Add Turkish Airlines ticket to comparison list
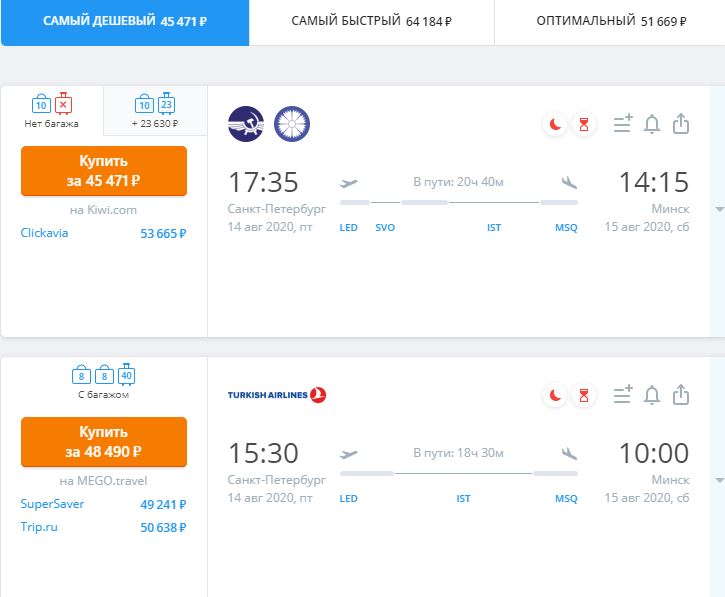 click(623, 395)
